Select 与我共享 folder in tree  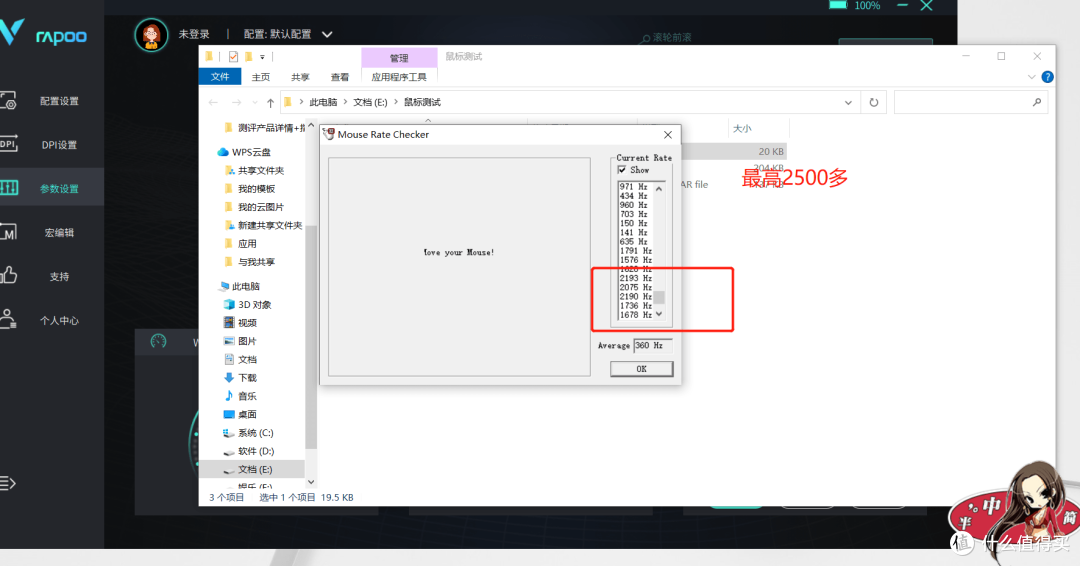pos(256,262)
